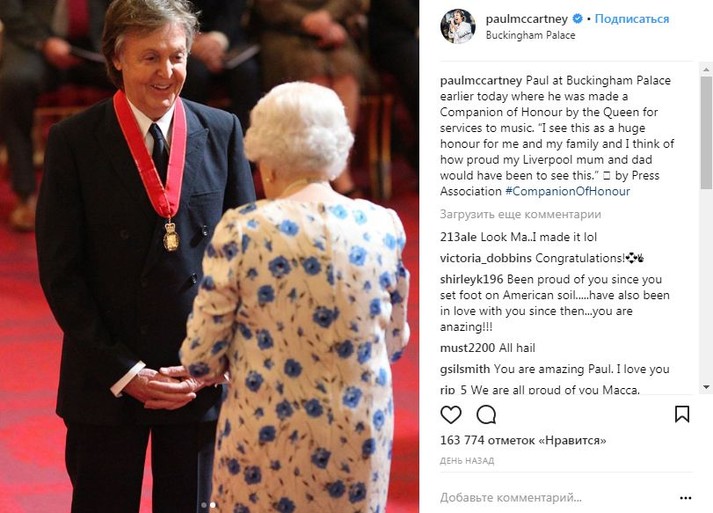Open 213ale commenter profile

click(x=458, y=237)
